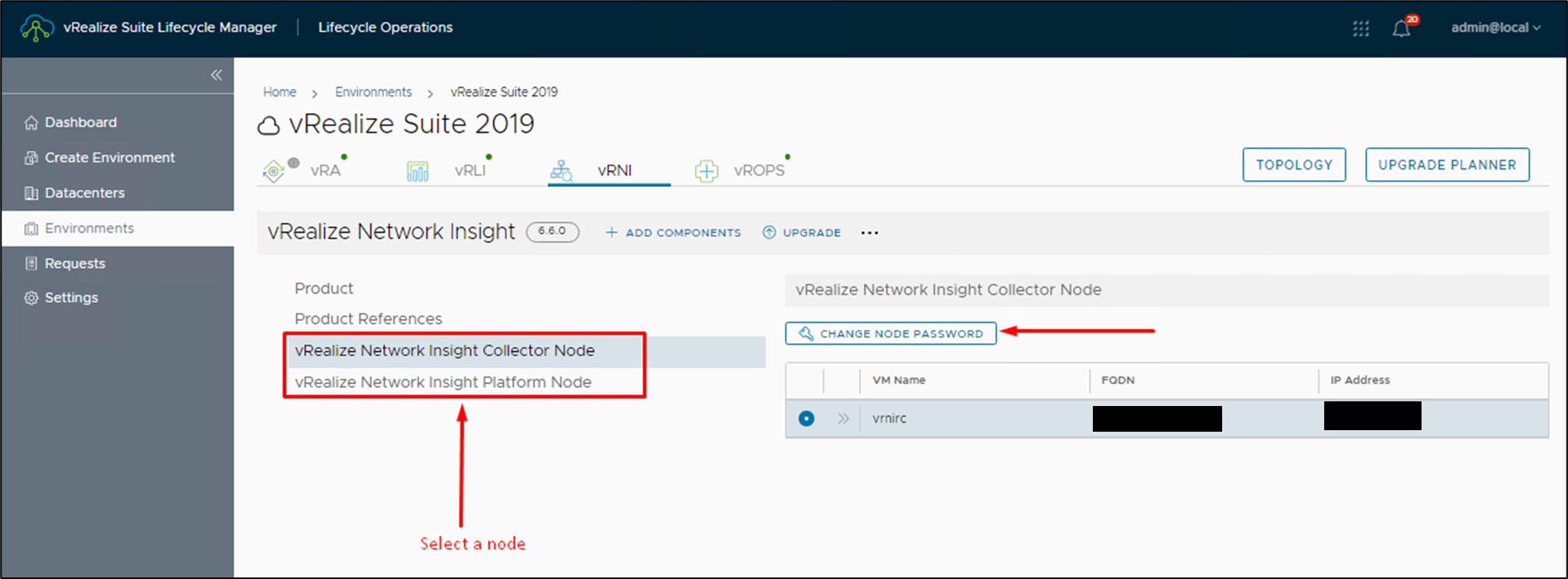Click the UPGRADE PLANNER button
This screenshot has width=1568, height=579.
click(x=1447, y=164)
